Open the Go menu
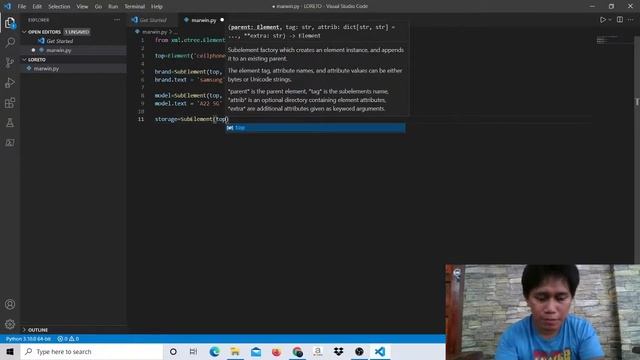Viewport: 640px width, 360px height. coord(98,7)
